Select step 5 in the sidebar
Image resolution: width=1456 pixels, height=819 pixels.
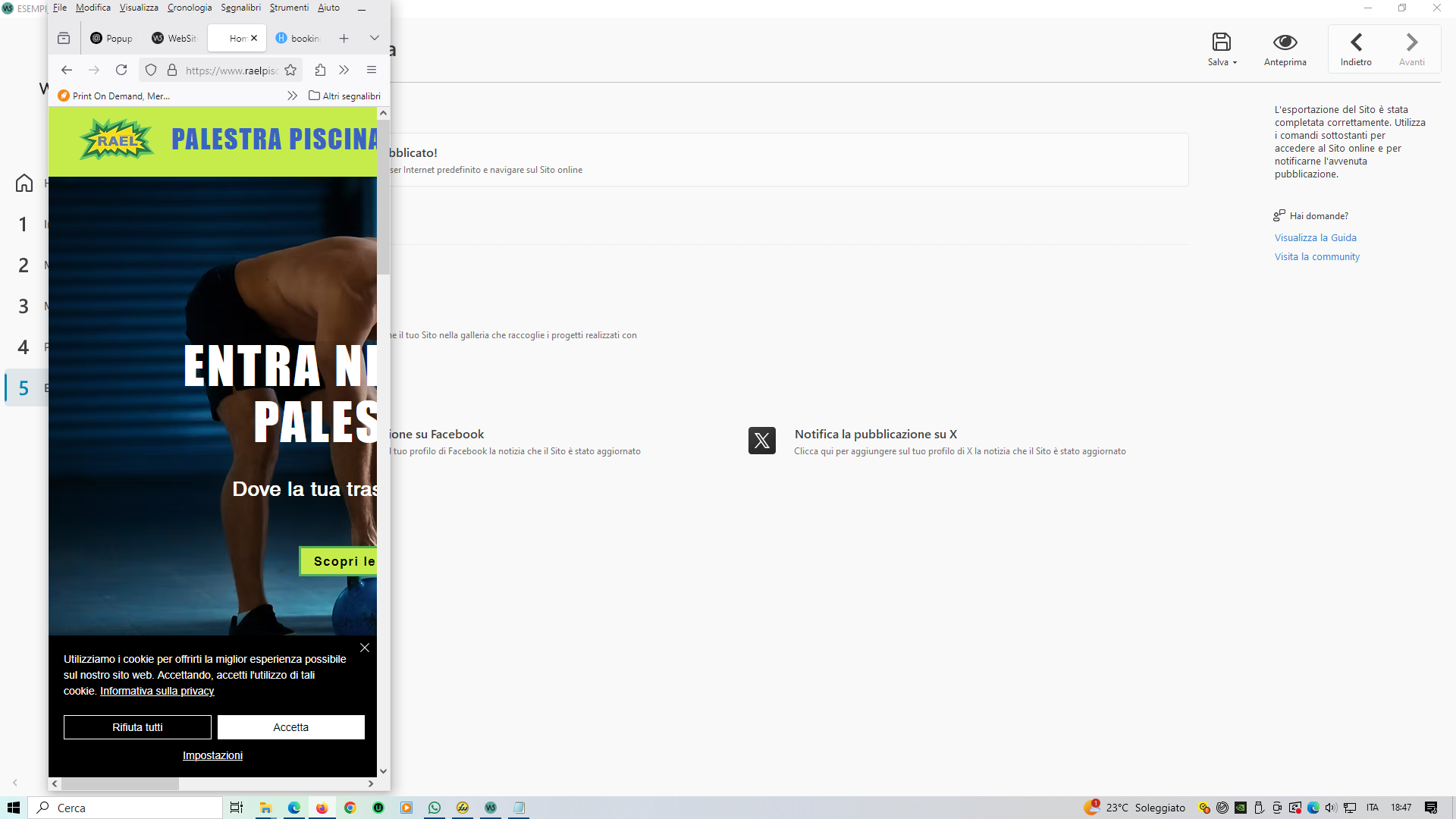tap(24, 388)
